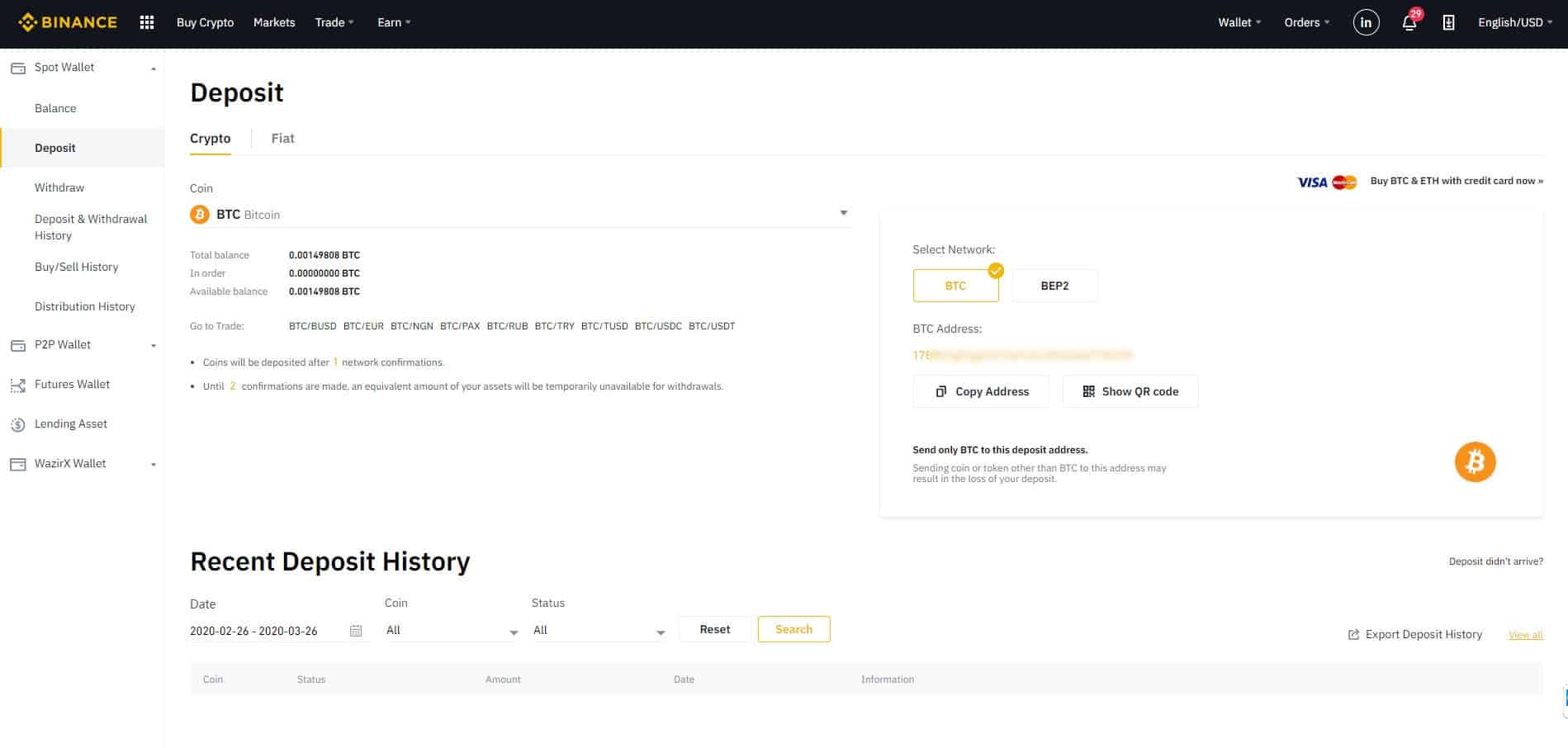Viewport: 1568px width, 748px height.
Task: Click the Mastercard logo
Action: point(1344,182)
